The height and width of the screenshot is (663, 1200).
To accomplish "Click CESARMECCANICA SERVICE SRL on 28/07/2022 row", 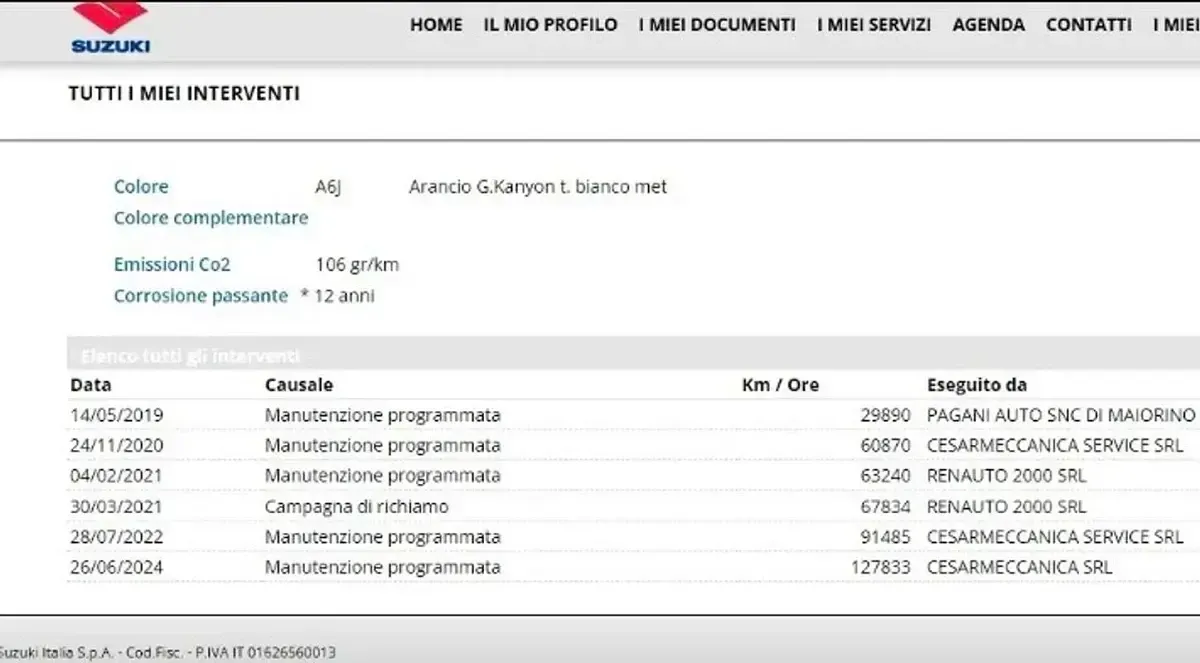I will [x=1055, y=537].
